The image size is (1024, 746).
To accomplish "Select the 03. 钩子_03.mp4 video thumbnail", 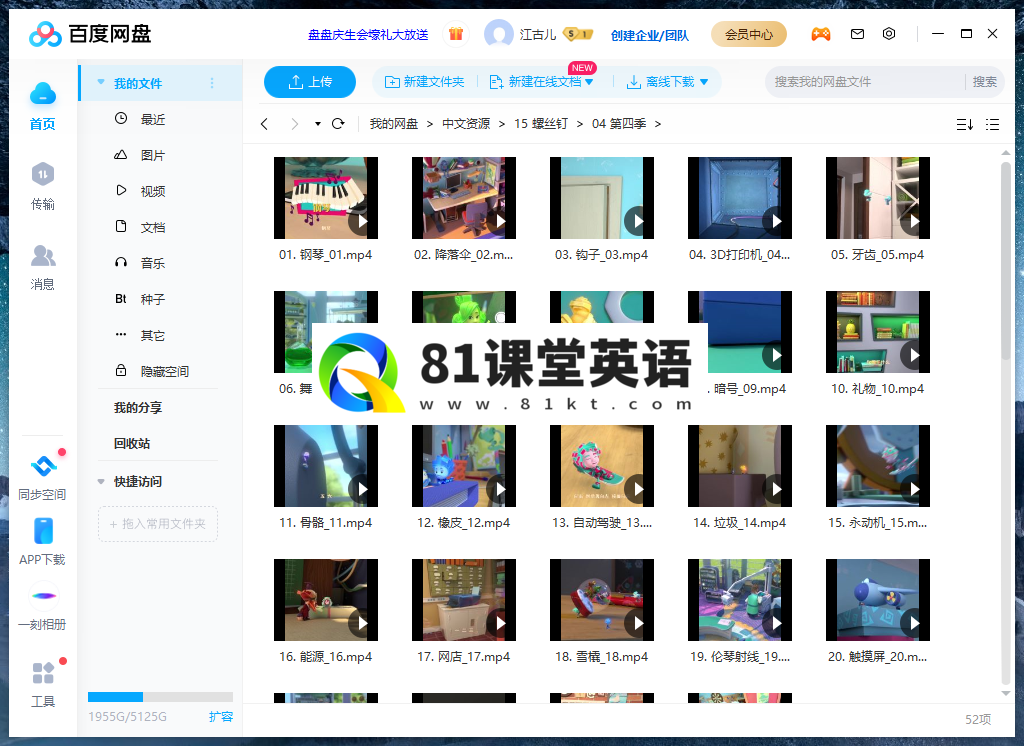I will tap(601, 198).
